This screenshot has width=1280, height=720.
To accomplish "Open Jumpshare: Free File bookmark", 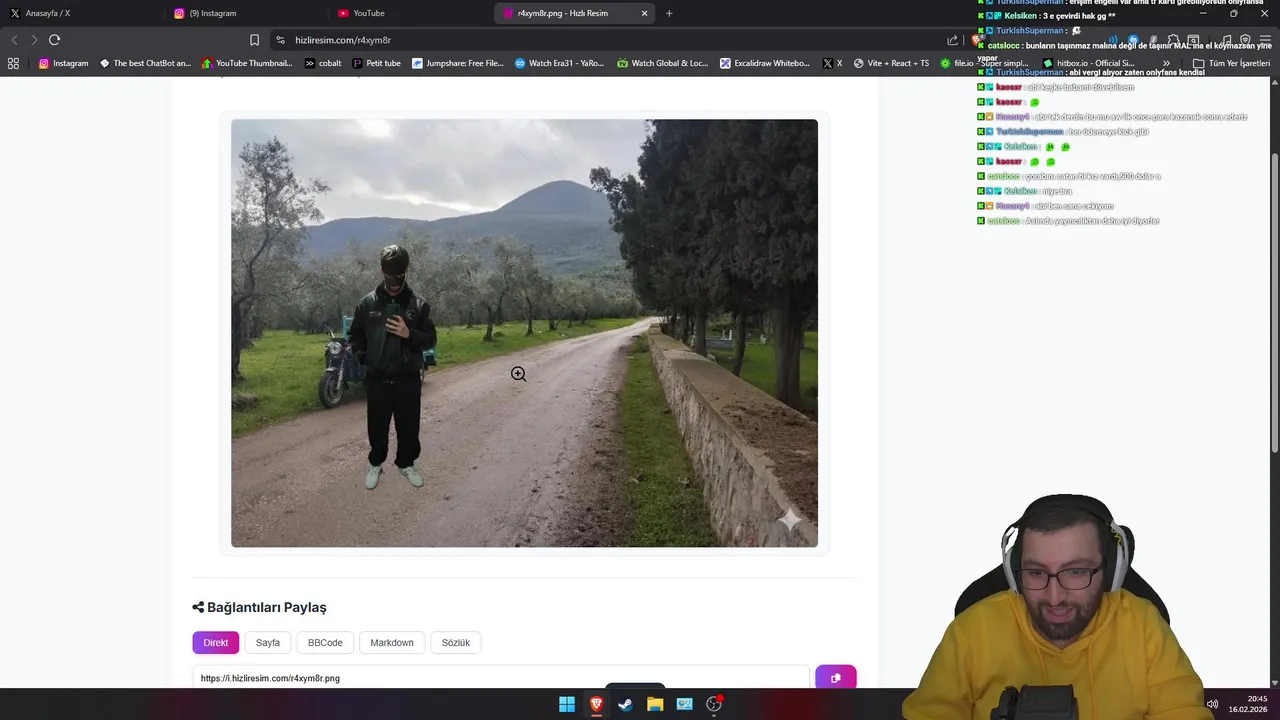I will pyautogui.click(x=457, y=63).
